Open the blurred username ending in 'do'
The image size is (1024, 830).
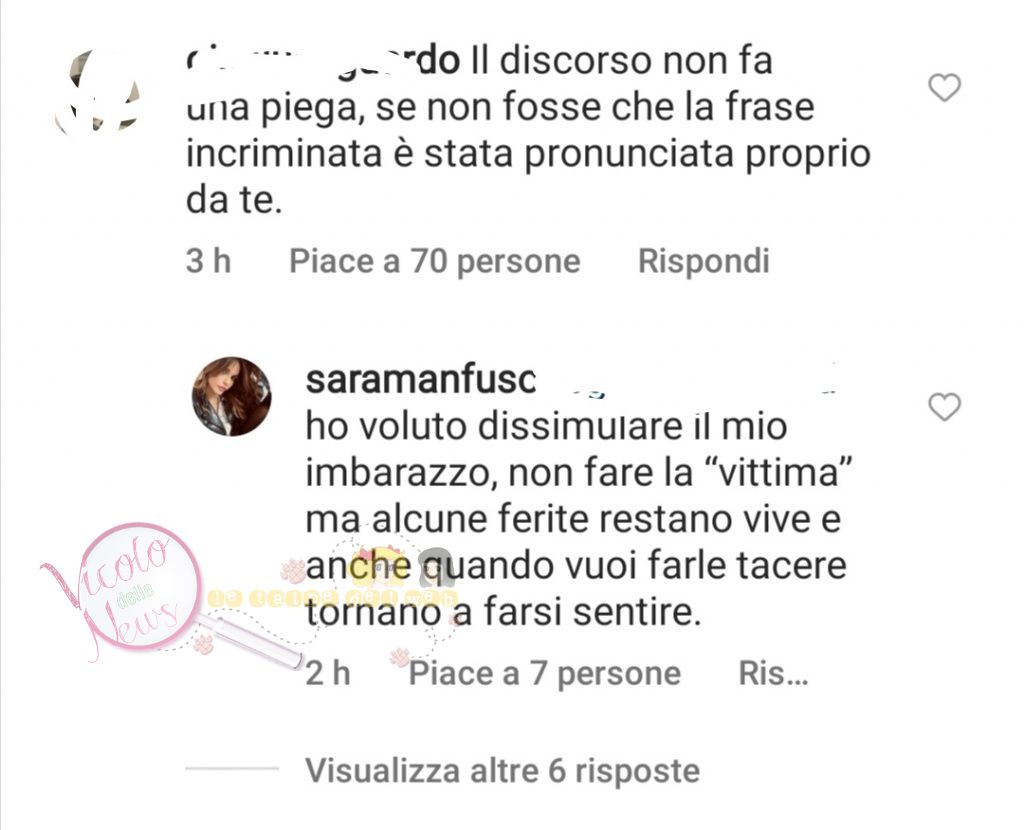(x=323, y=62)
